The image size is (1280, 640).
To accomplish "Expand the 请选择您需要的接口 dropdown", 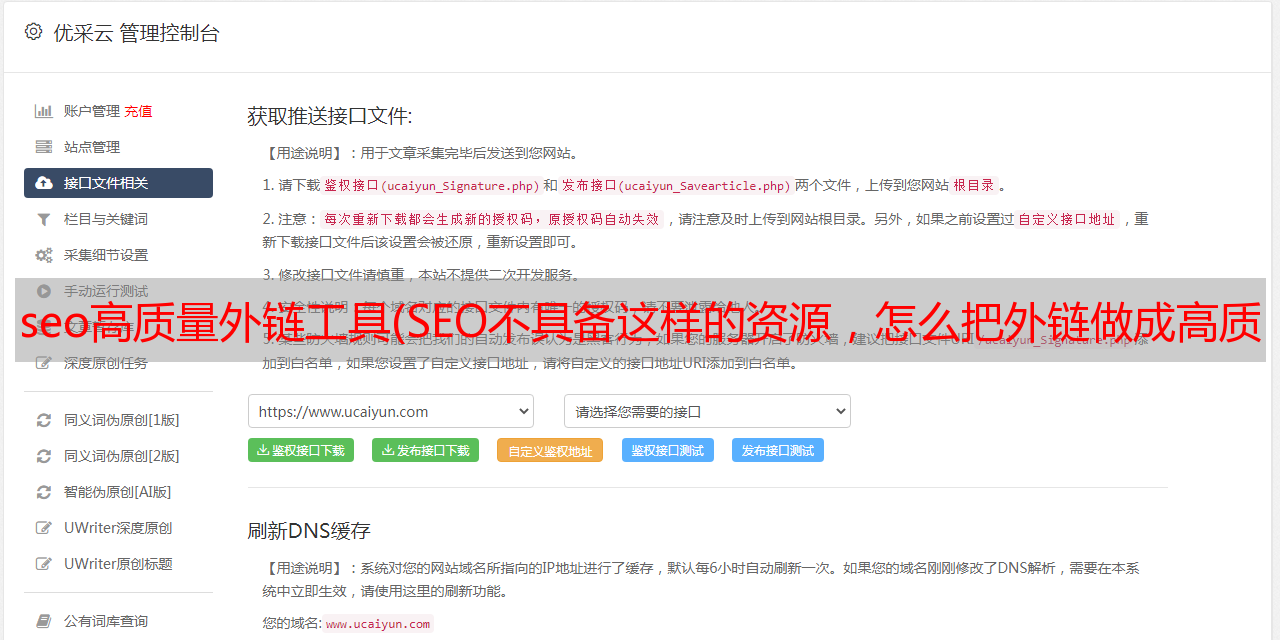I will 707,411.
